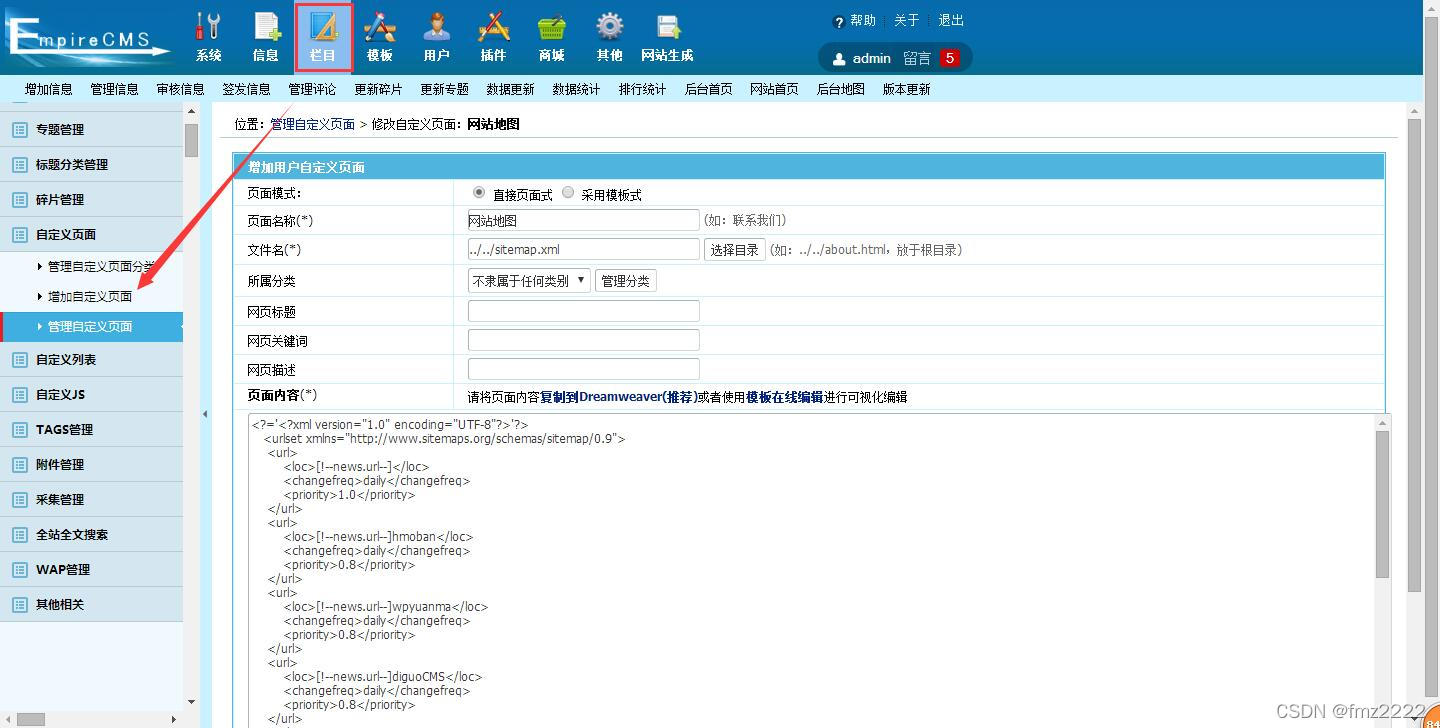The image size is (1440, 728).
Task: Click the 管理分类 button
Action: [626, 281]
